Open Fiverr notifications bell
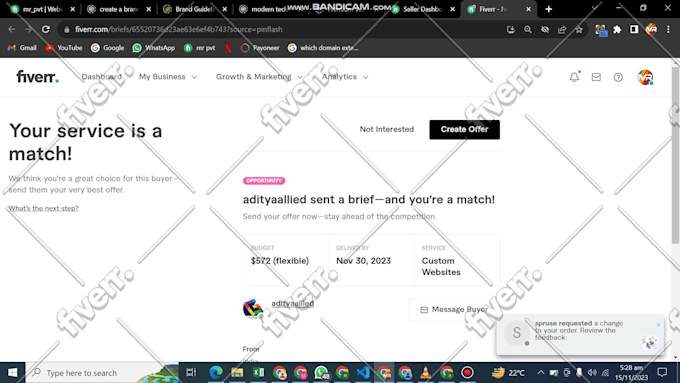Screen dimensions: 680x383 click(574, 77)
